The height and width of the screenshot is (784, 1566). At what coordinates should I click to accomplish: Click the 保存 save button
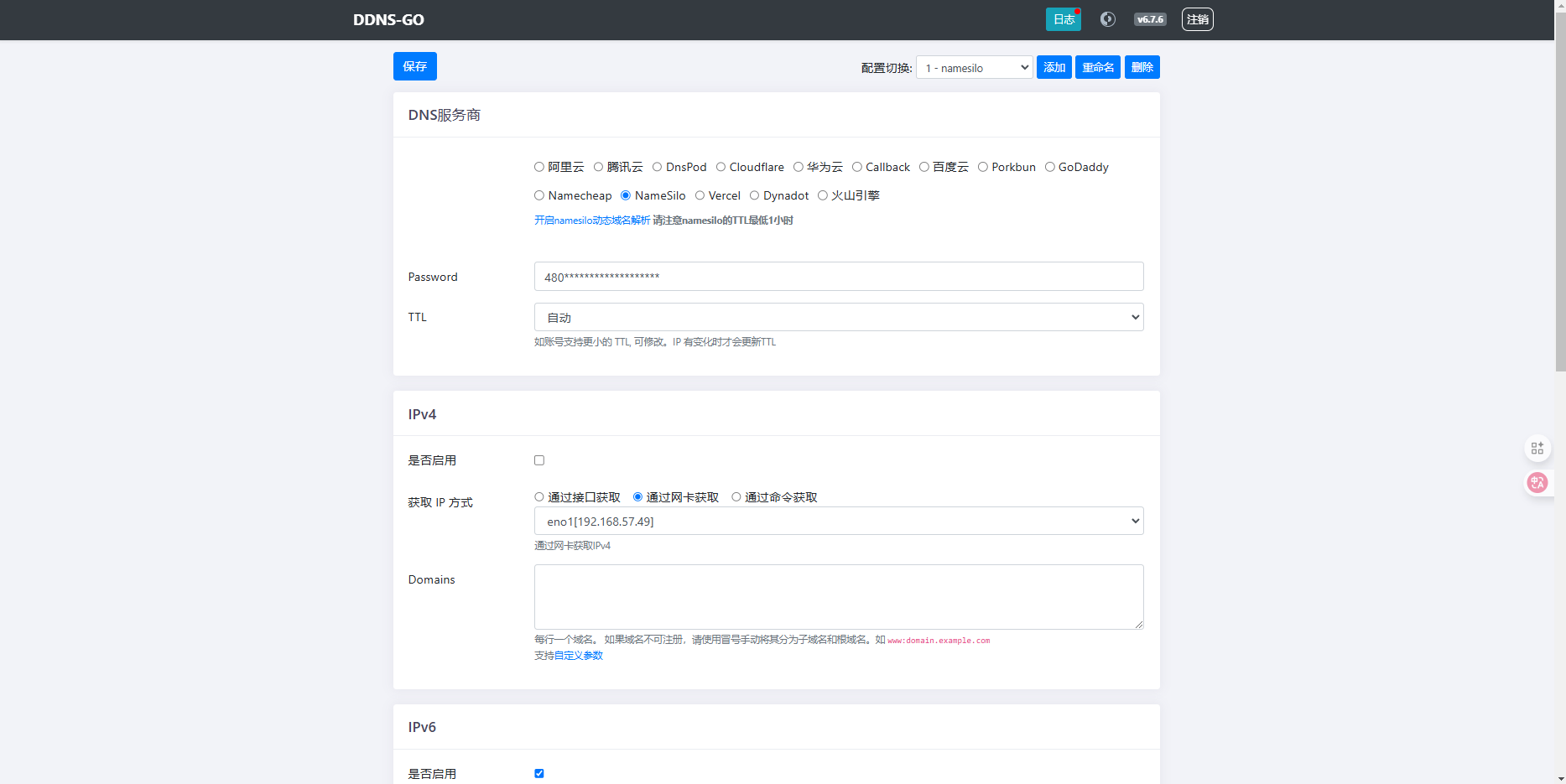[414, 66]
